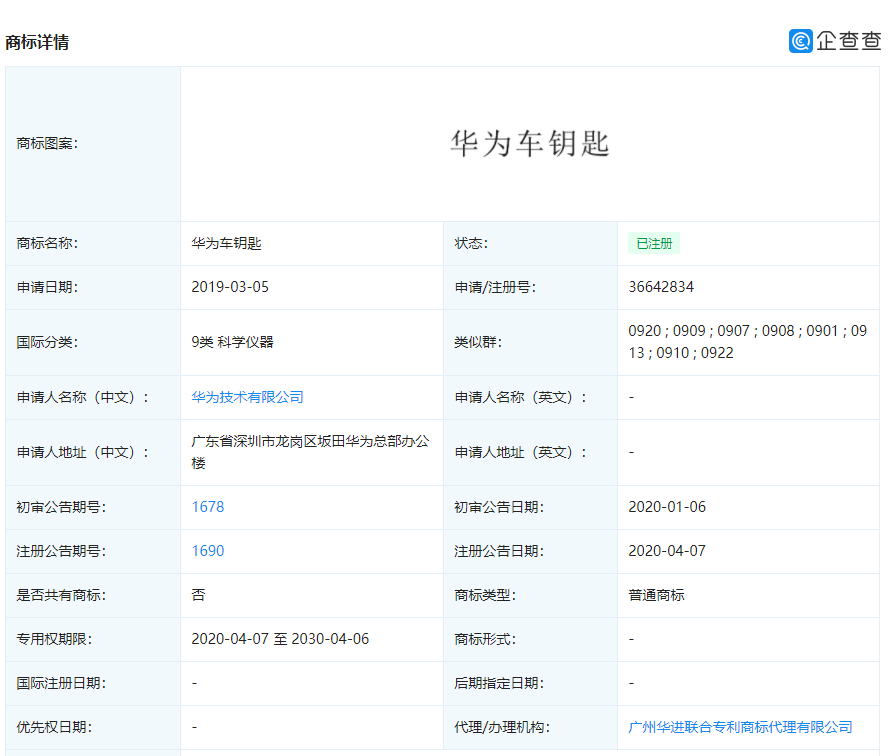Screen dimensions: 891x756
Task: Click the 优先权日期 label
Action: coord(54,727)
